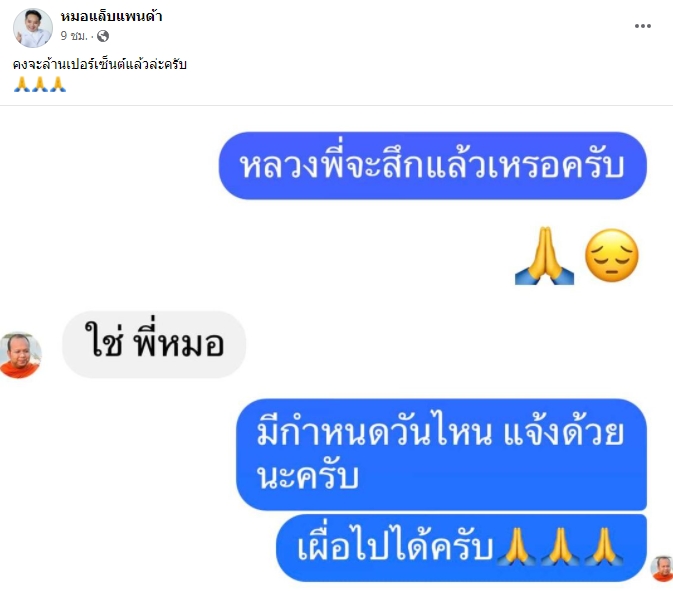Open the three-dot post options menu
The height and width of the screenshot is (591, 673).
pos(643,26)
